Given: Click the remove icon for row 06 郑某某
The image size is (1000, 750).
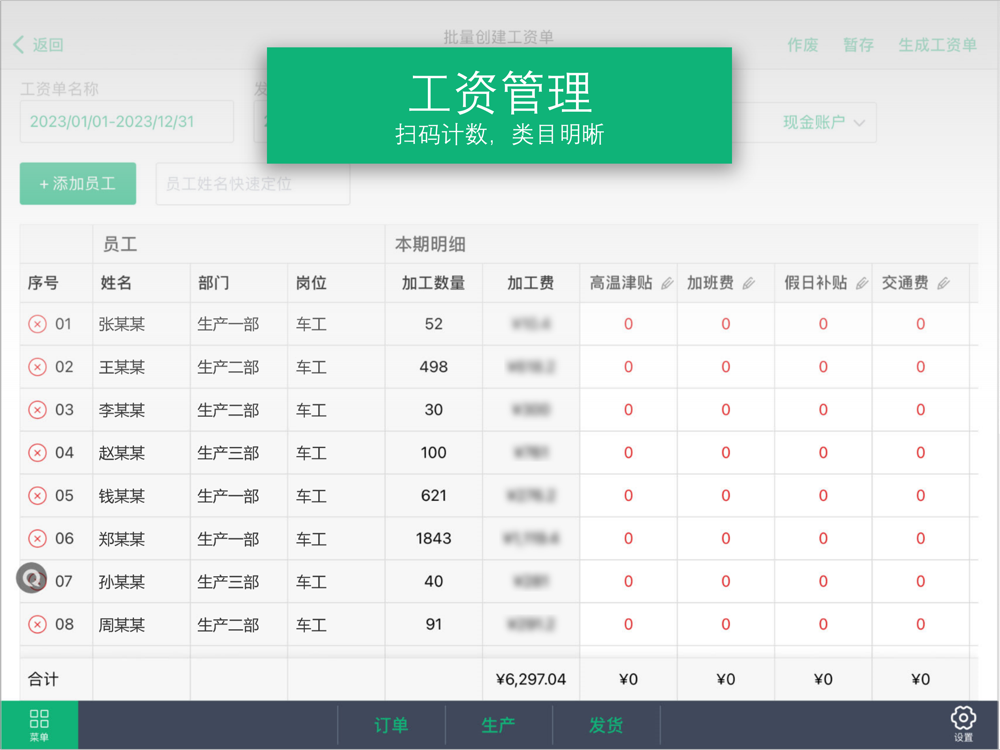Looking at the screenshot, I should (38, 538).
